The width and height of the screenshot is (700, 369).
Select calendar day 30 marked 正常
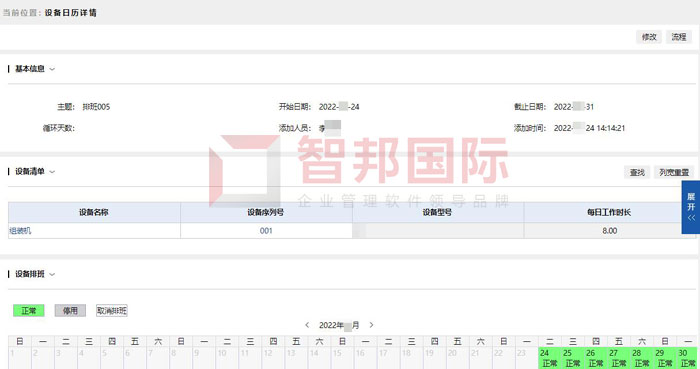(x=688, y=358)
